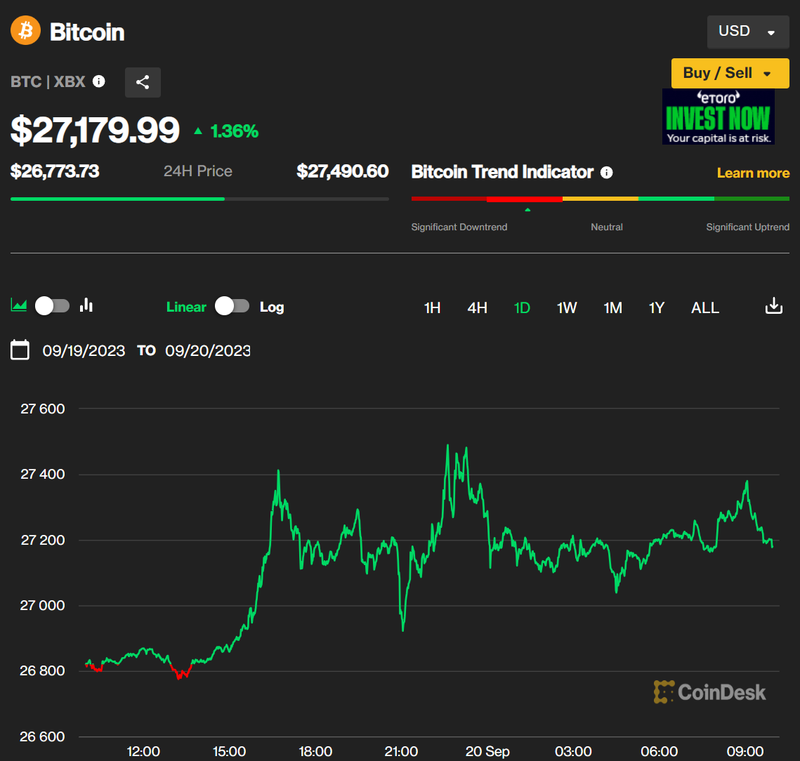Open the calendar date picker icon
The height and width of the screenshot is (761, 800).
pyautogui.click(x=20, y=350)
